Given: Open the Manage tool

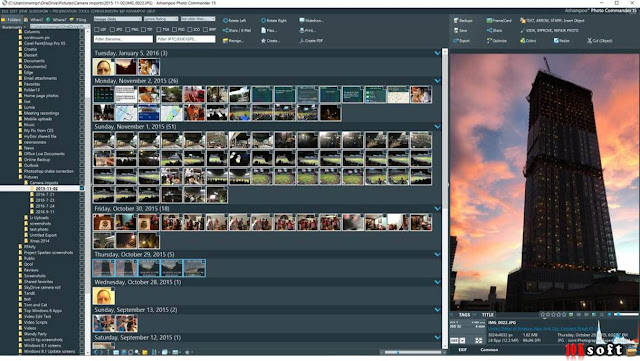Looking at the screenshot, I should (233, 41).
